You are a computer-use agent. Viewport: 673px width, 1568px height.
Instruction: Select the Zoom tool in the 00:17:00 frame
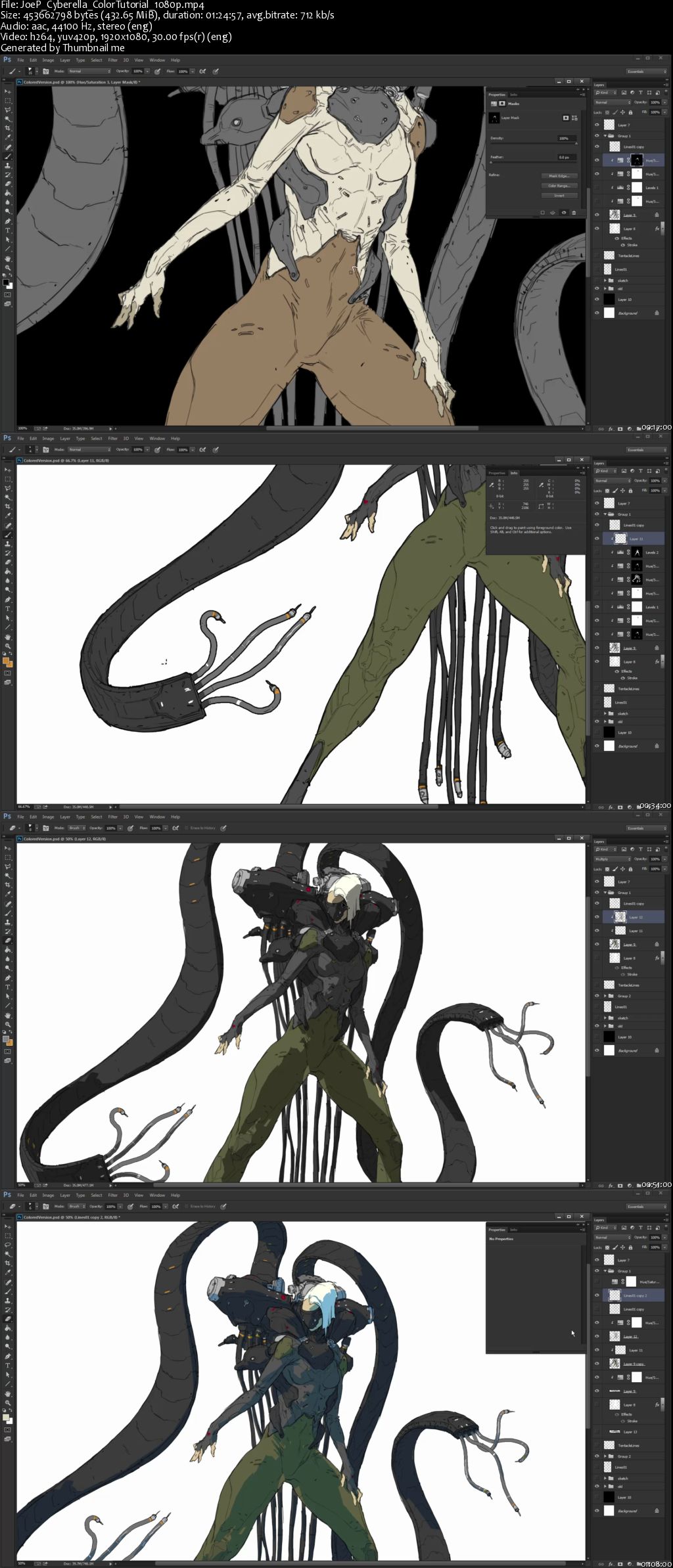pyautogui.click(x=8, y=268)
